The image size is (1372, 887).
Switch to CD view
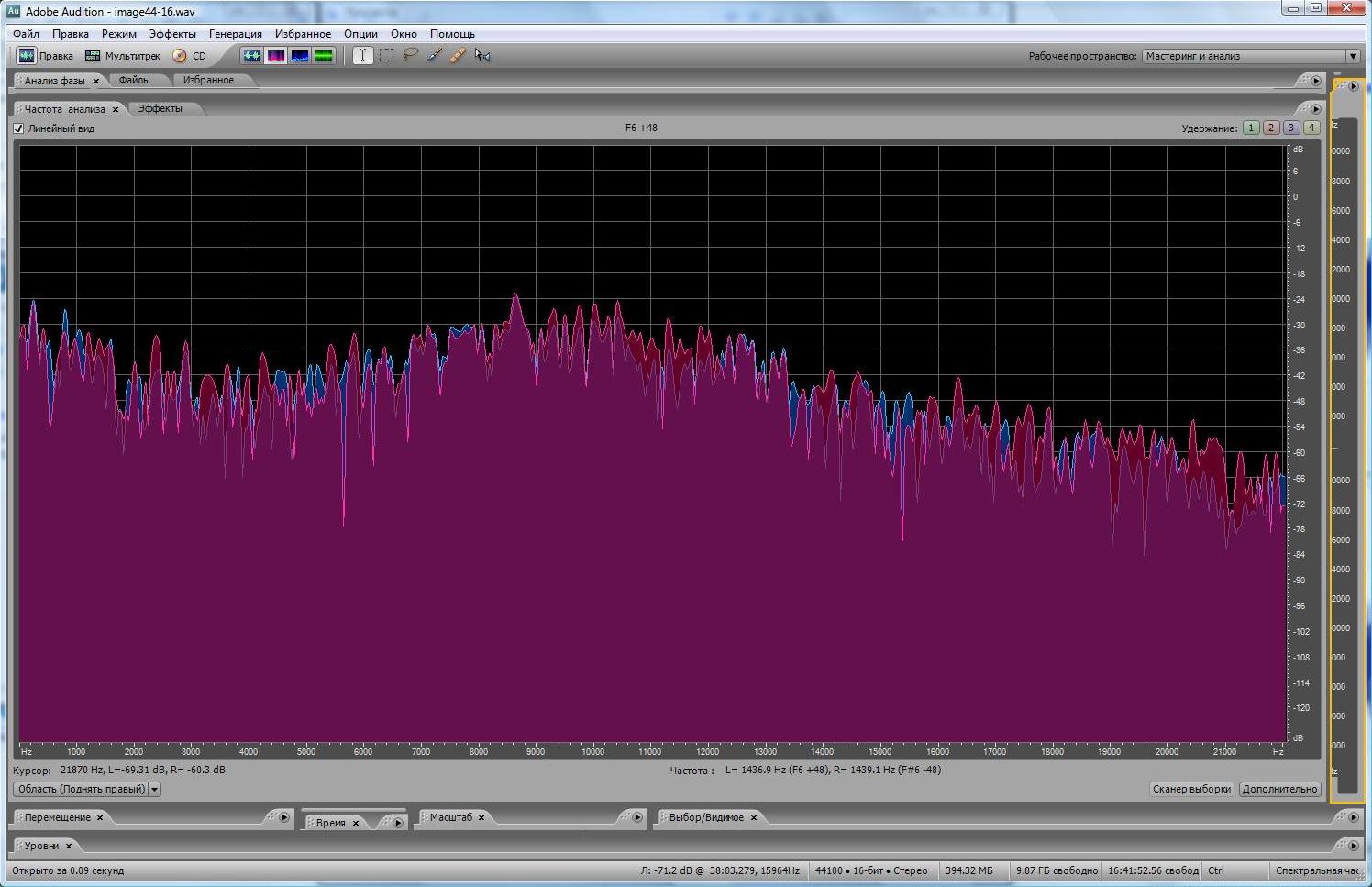190,56
